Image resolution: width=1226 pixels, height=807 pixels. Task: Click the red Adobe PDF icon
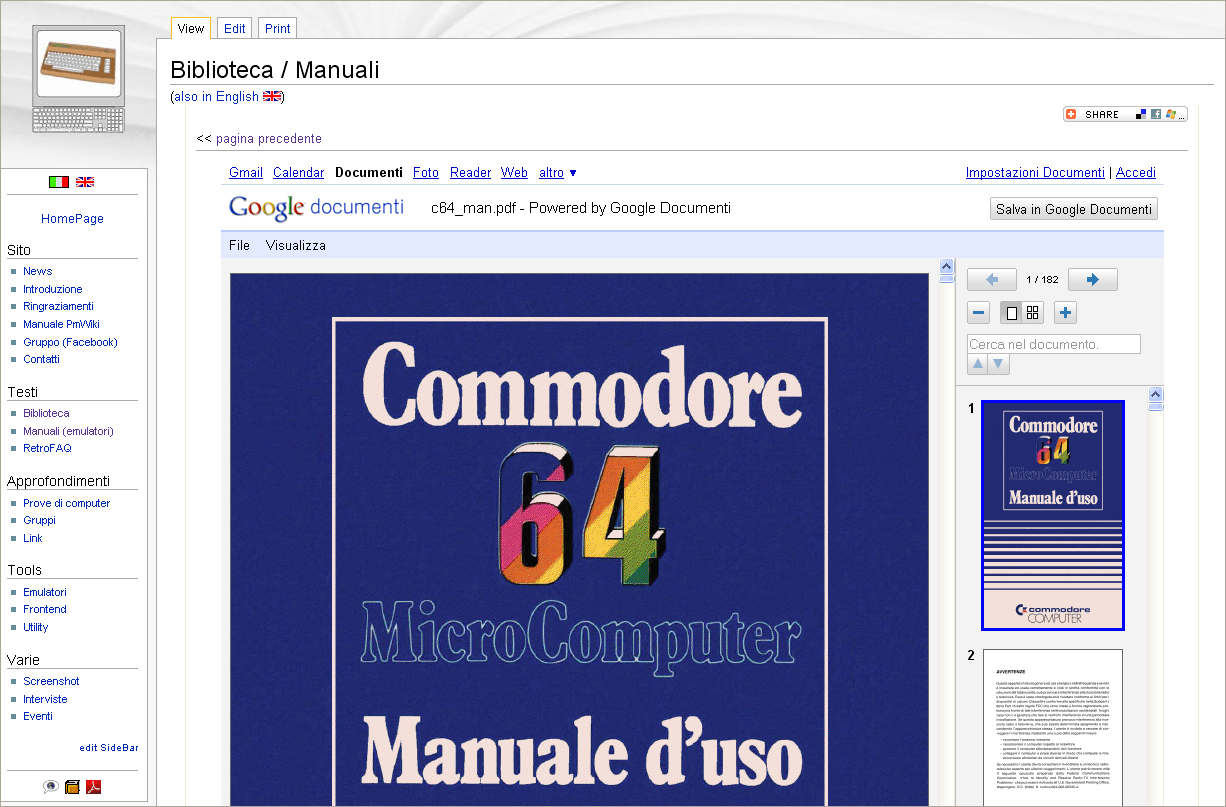[x=94, y=787]
